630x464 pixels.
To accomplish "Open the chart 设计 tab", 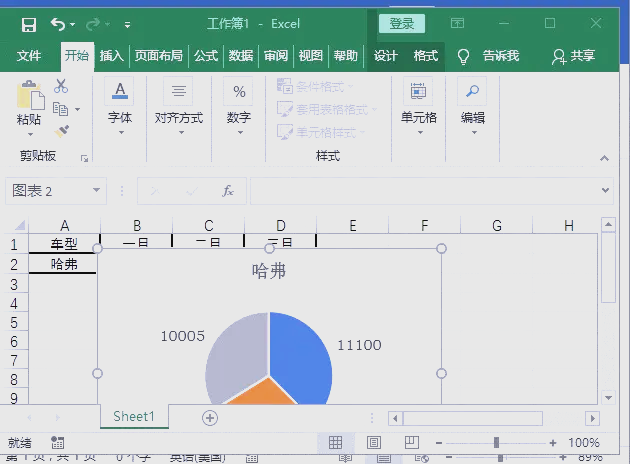I will (x=386, y=55).
